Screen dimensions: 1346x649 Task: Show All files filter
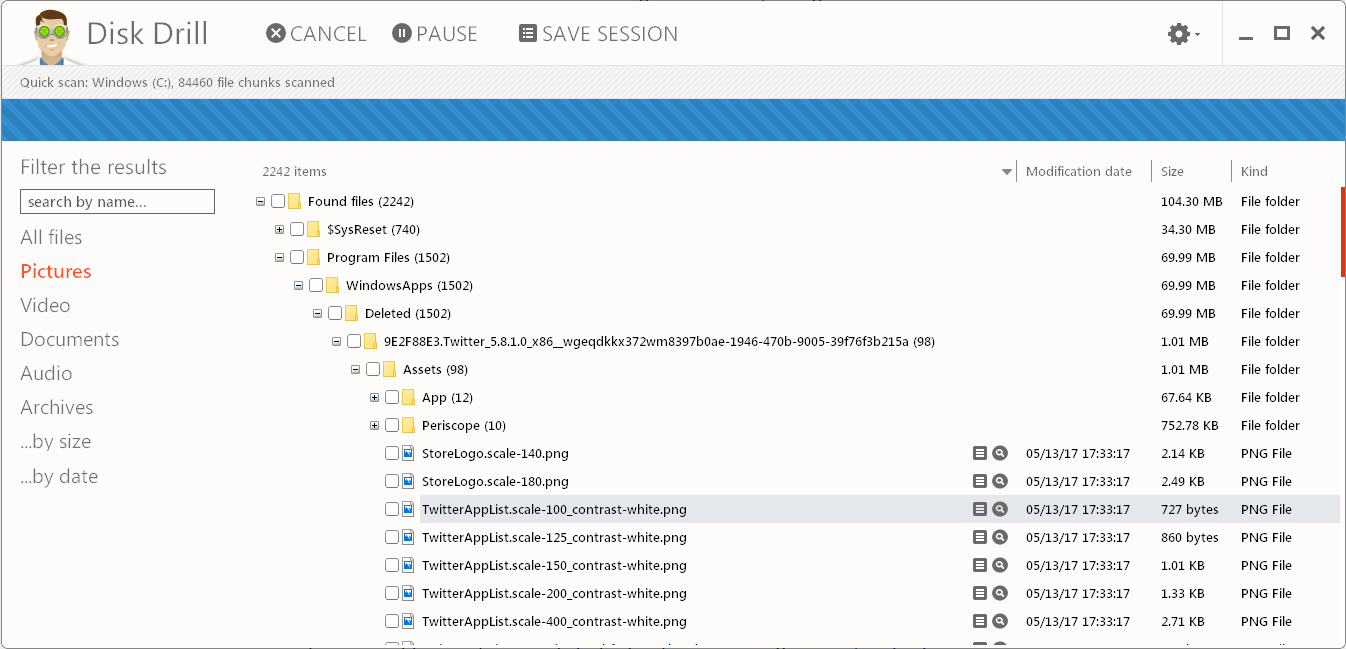(x=51, y=238)
